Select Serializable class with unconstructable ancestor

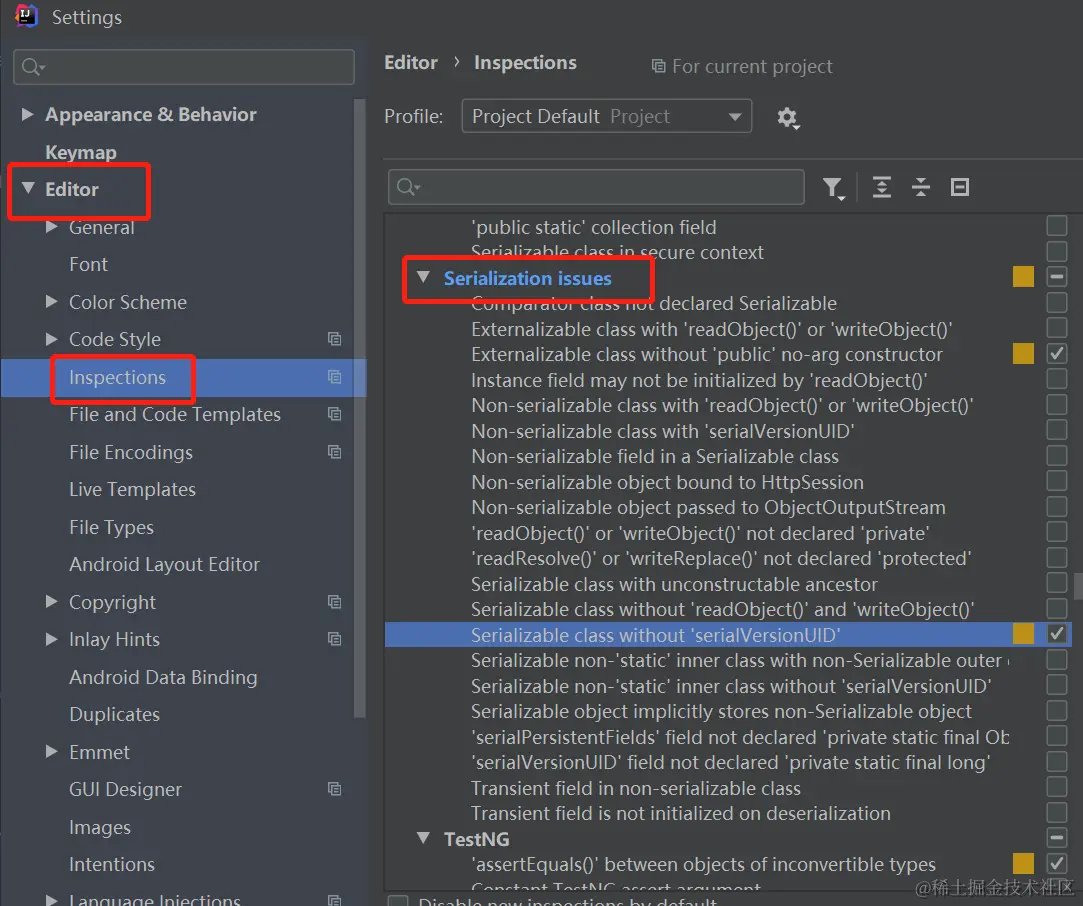[674, 584]
